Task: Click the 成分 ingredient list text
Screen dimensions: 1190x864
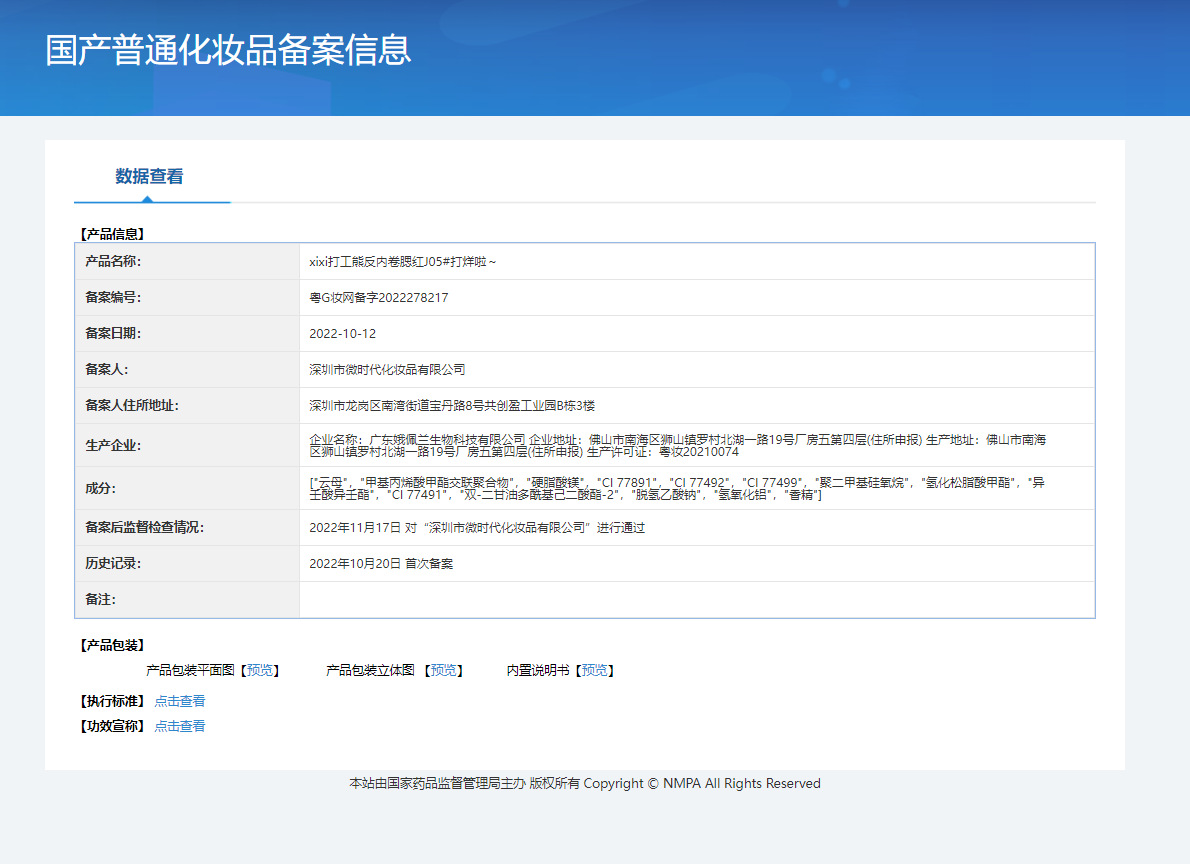Action: (x=678, y=488)
